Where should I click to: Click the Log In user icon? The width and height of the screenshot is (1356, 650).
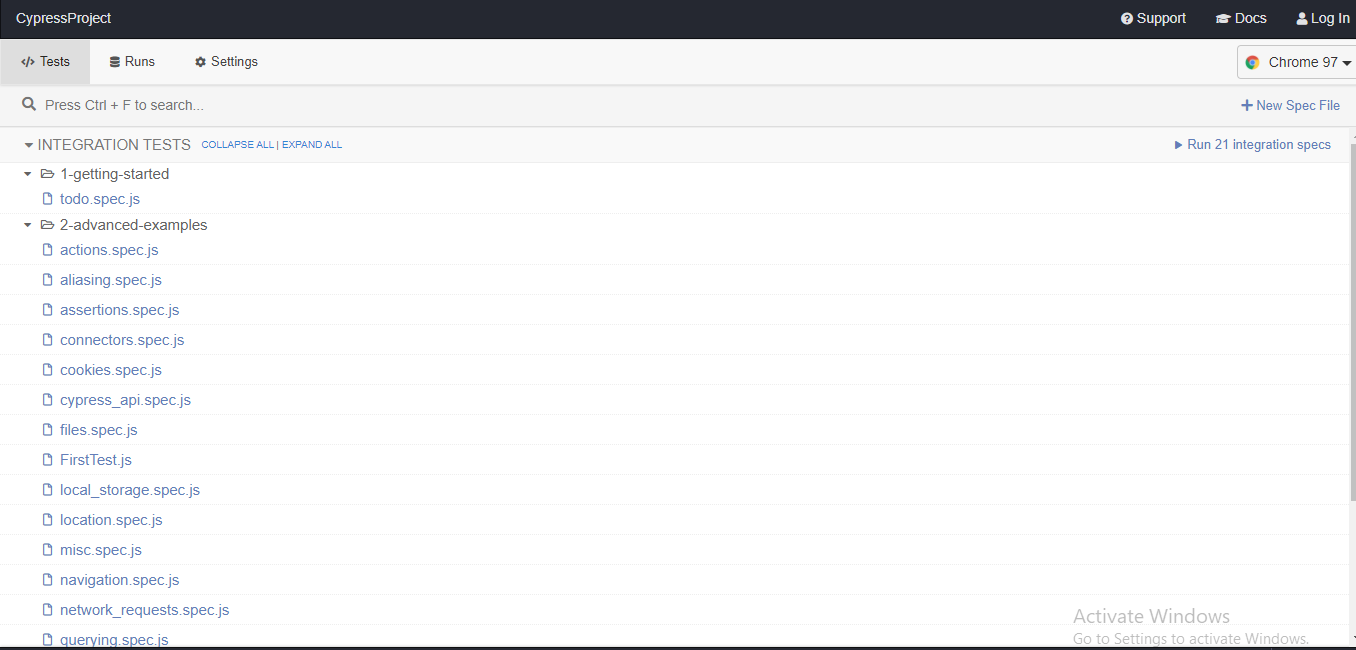tap(1302, 19)
